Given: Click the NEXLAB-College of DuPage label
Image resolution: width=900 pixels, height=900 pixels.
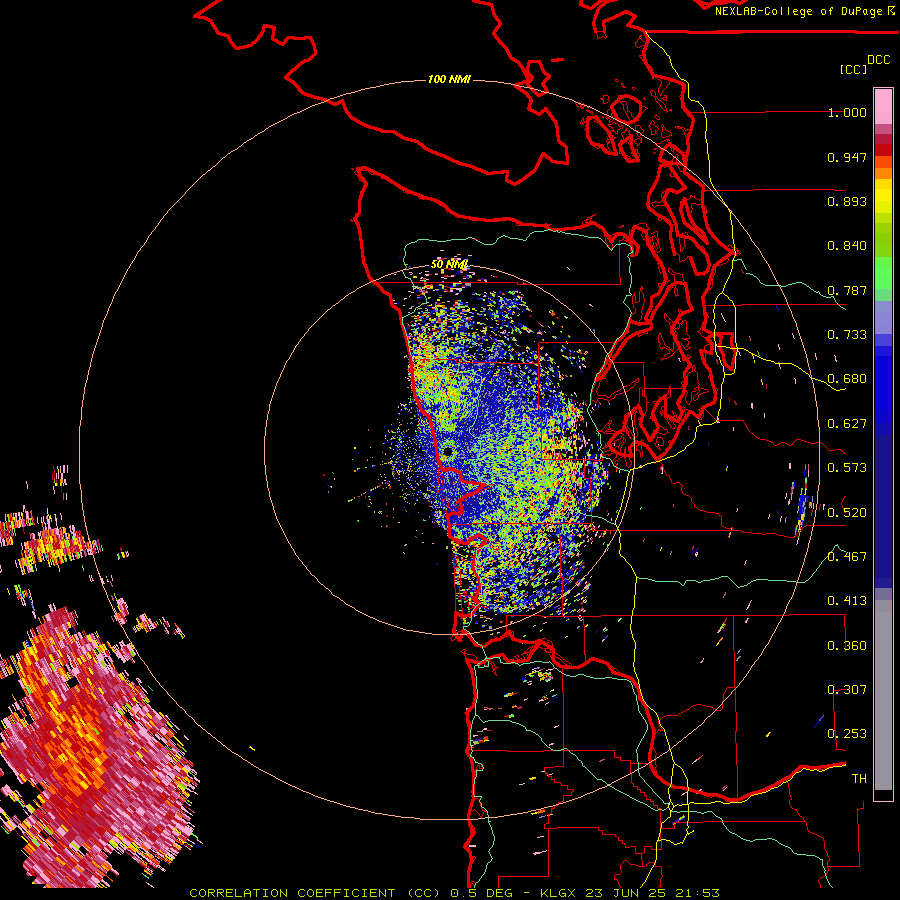Looking at the screenshot, I should [798, 11].
